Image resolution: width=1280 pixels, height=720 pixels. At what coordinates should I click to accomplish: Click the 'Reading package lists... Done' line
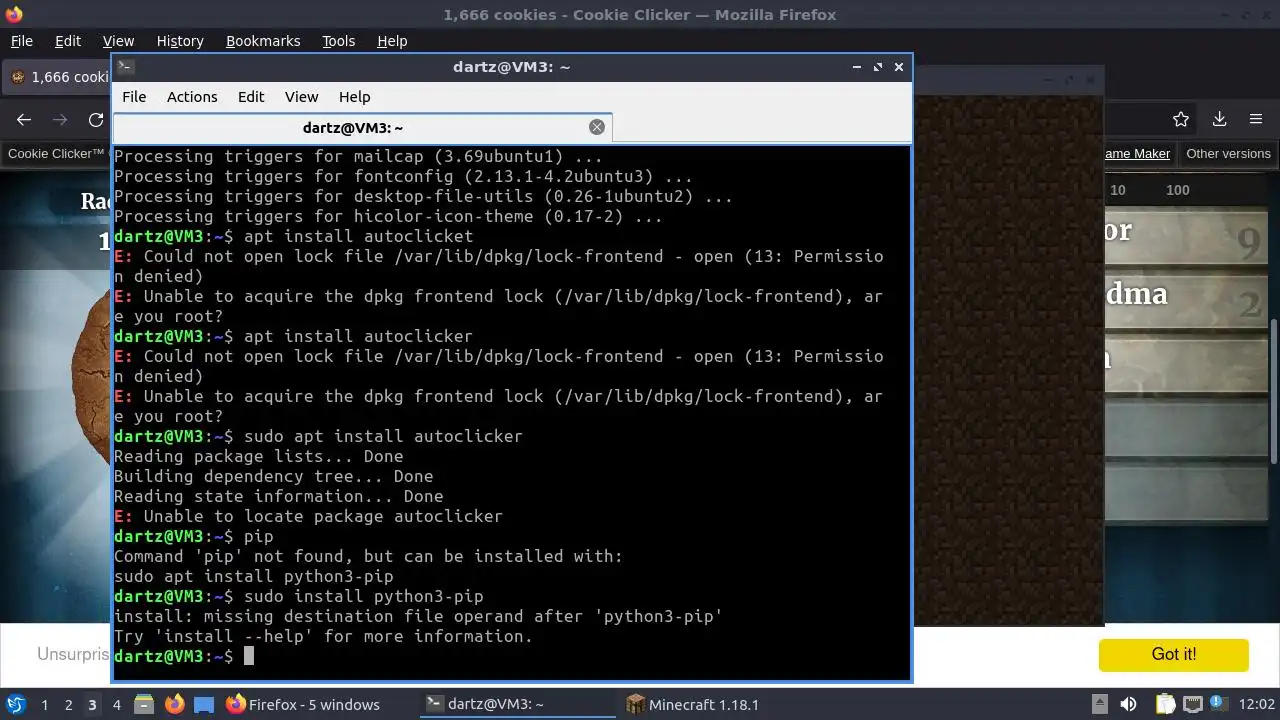pyautogui.click(x=259, y=456)
